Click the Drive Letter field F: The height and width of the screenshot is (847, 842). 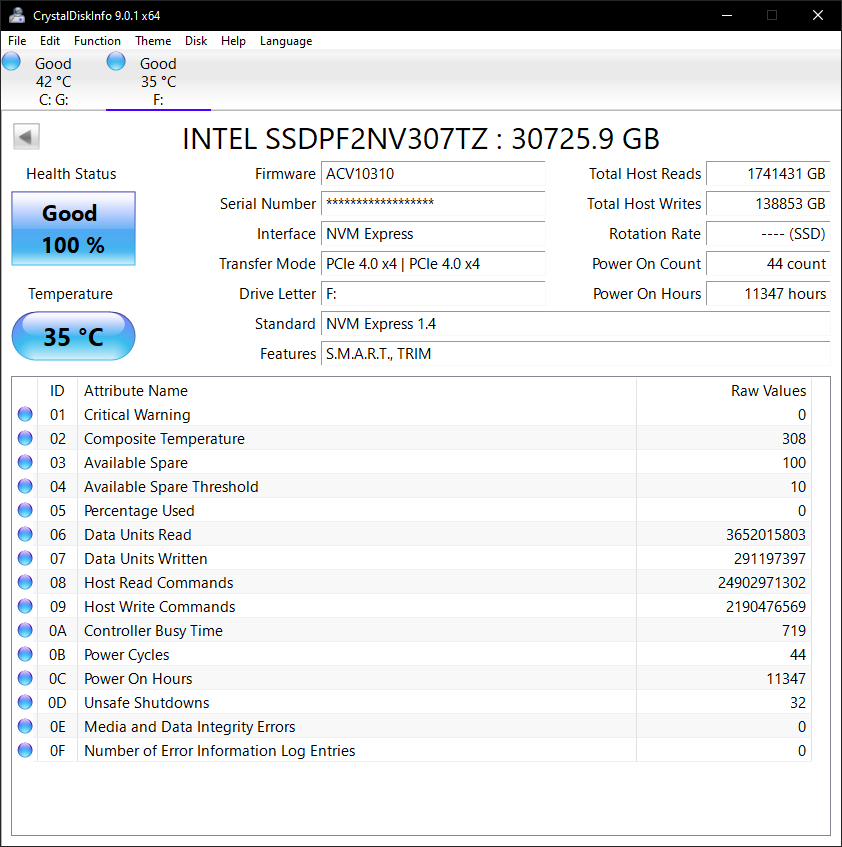pos(433,294)
